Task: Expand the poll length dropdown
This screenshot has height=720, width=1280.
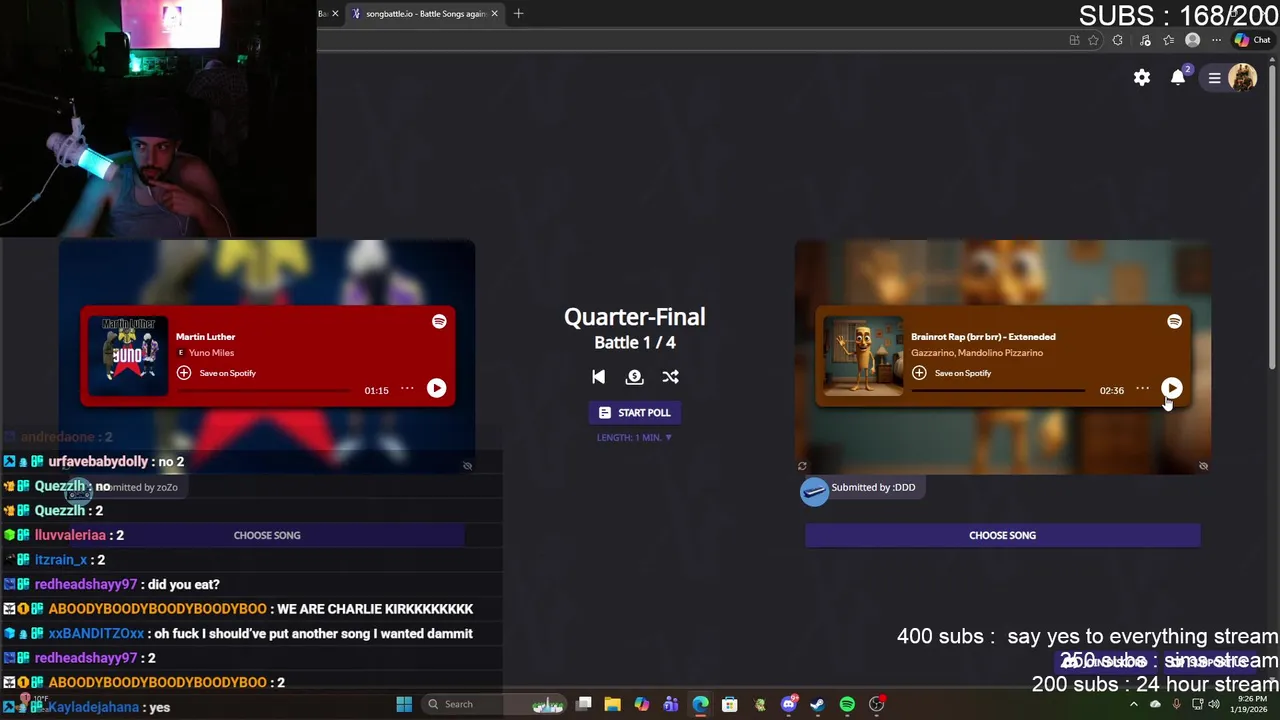Action: 634,437
